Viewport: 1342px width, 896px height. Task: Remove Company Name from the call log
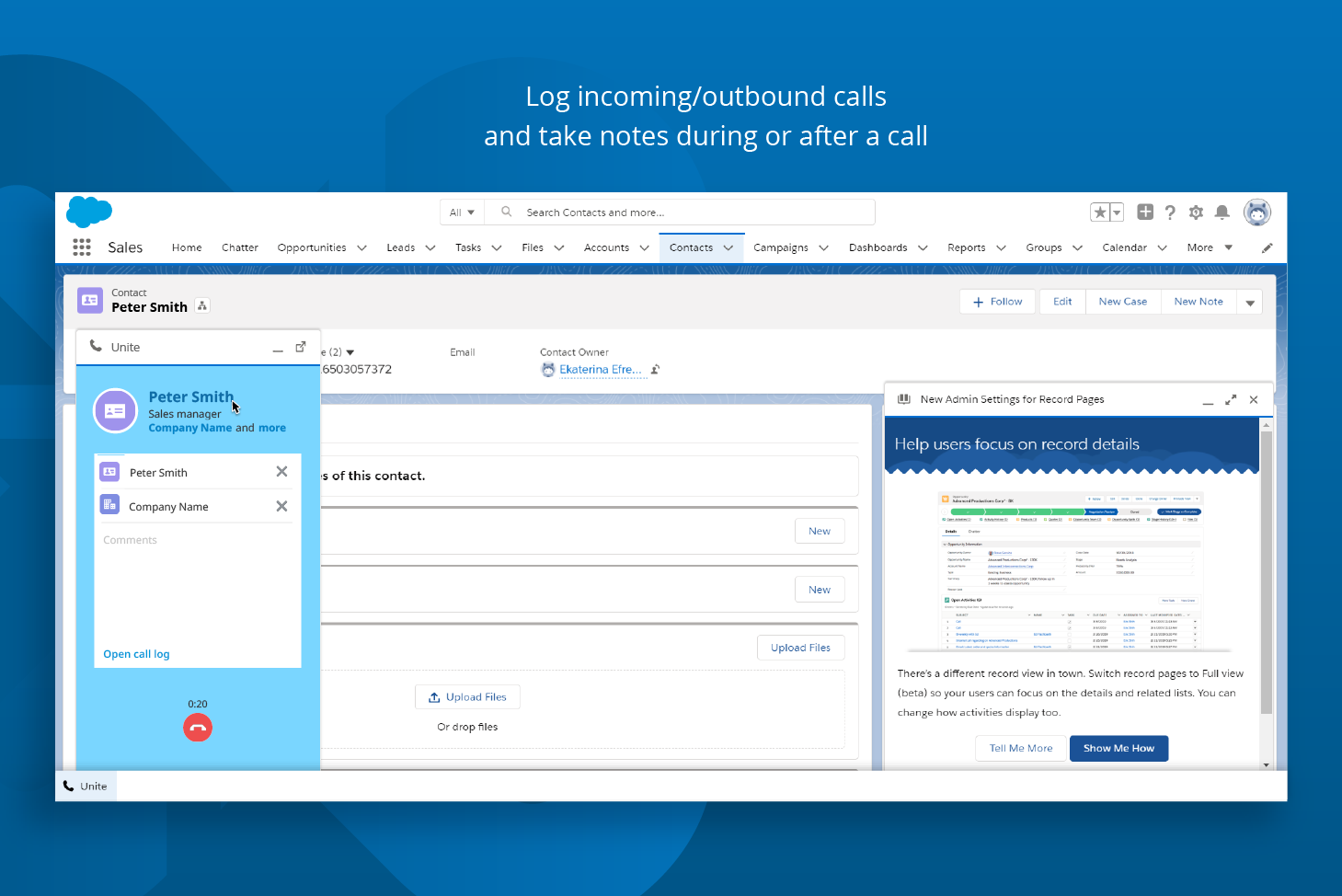tap(281, 505)
